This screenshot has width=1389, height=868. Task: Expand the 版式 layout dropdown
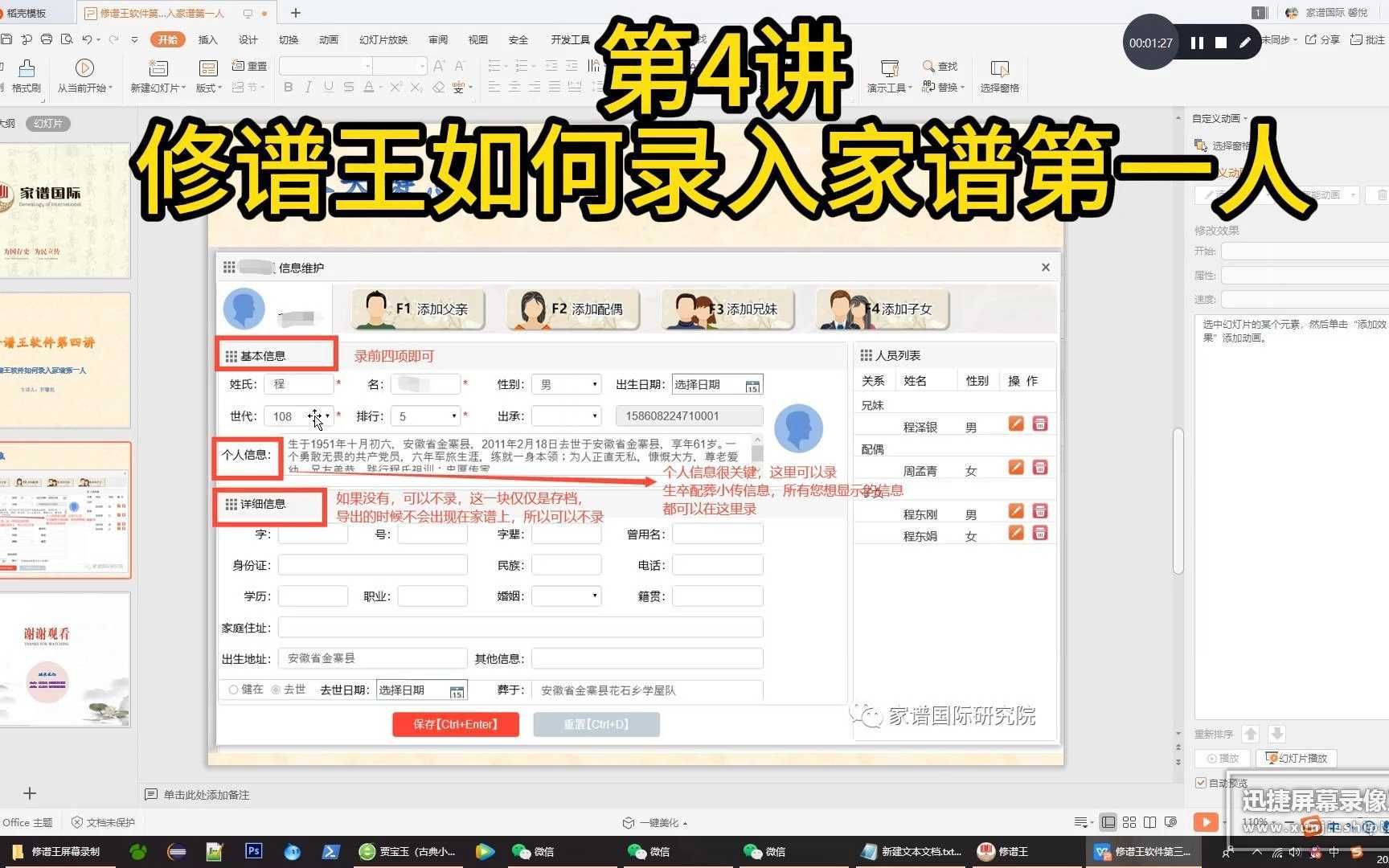209,88
